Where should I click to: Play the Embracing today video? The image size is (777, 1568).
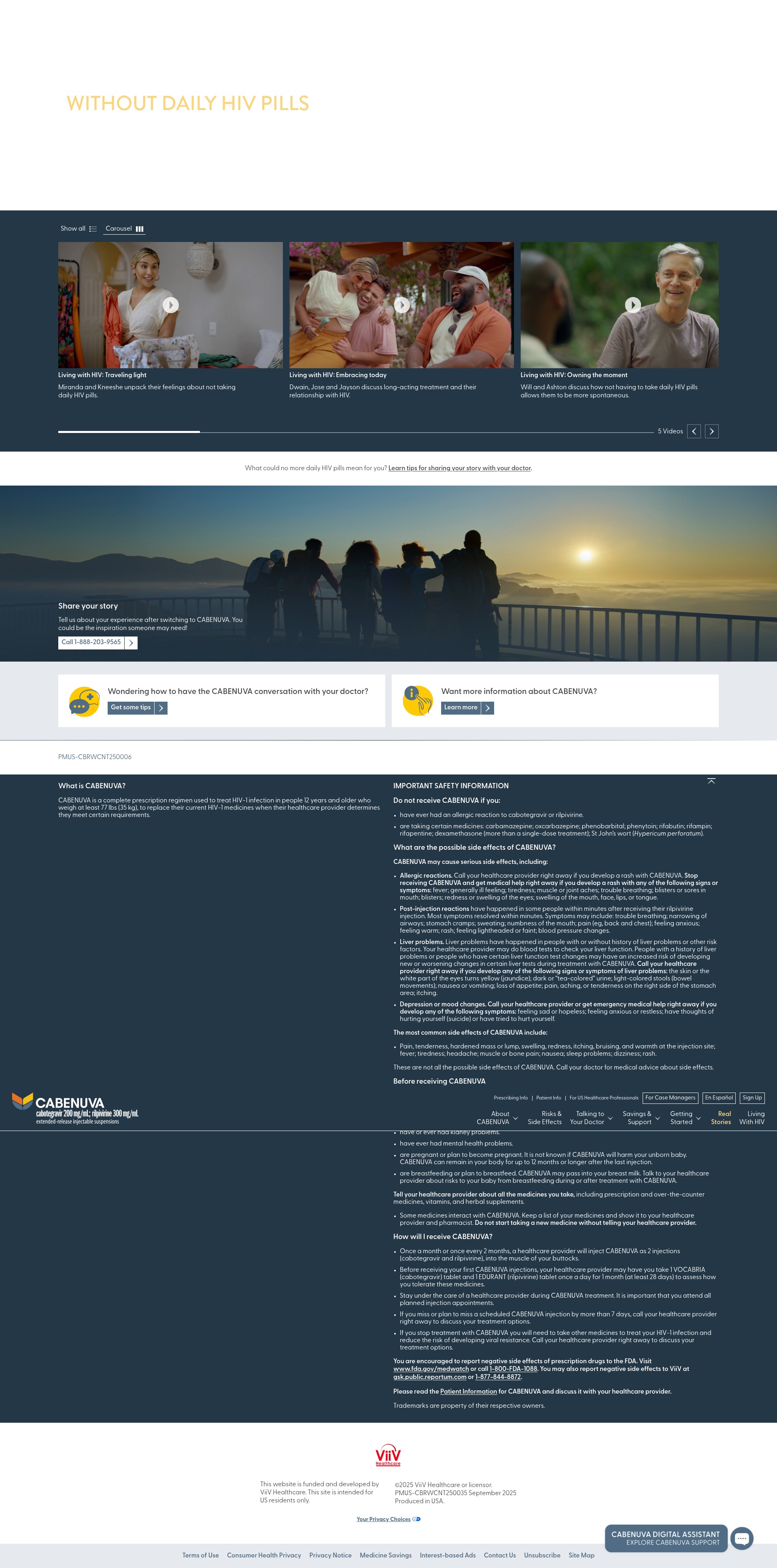click(x=402, y=305)
